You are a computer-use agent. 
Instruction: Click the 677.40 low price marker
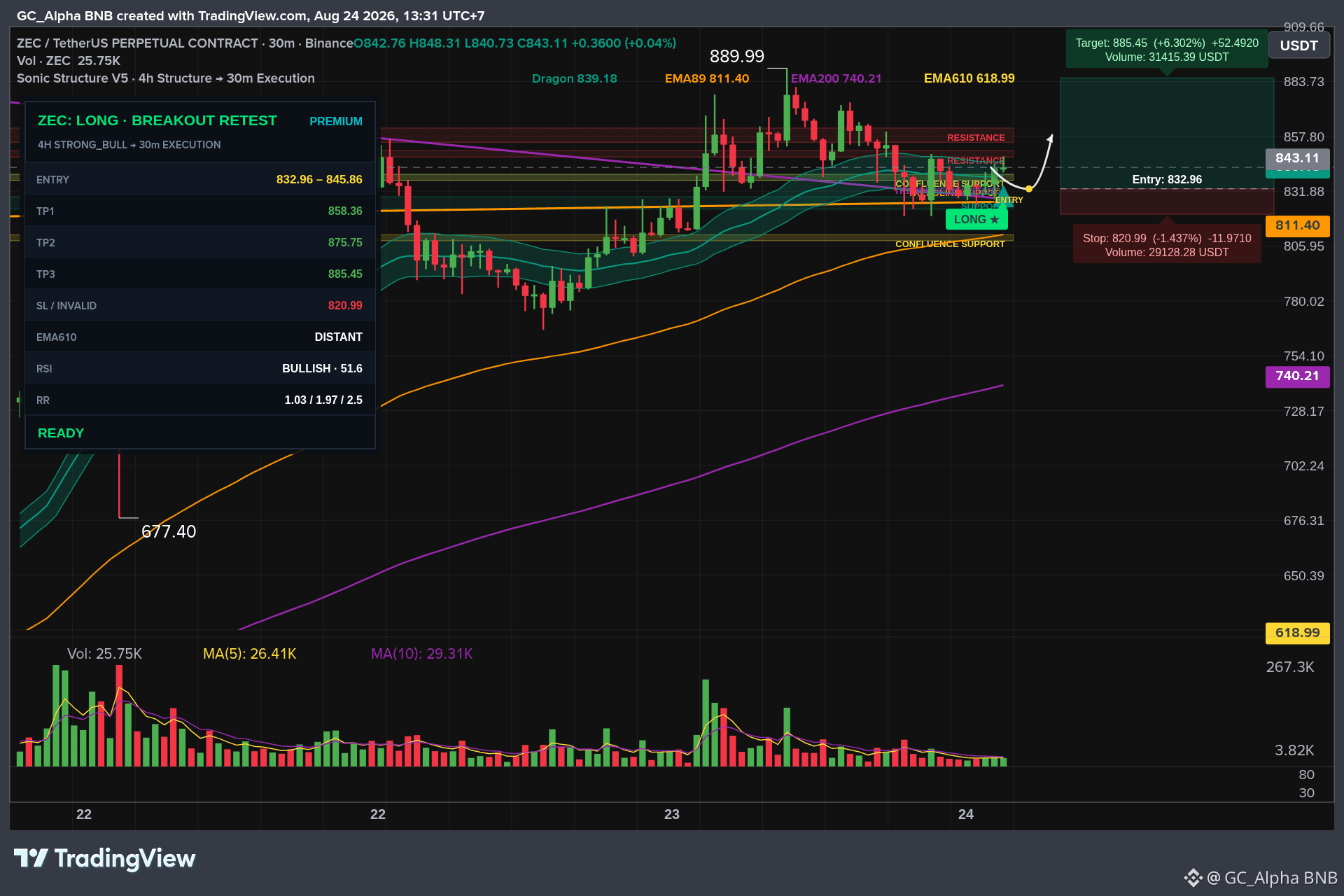[x=169, y=532]
